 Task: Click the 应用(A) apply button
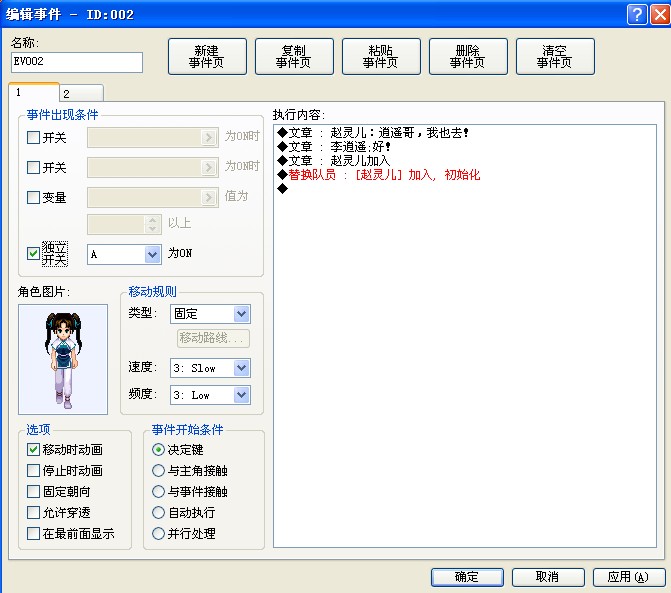tap(629, 577)
